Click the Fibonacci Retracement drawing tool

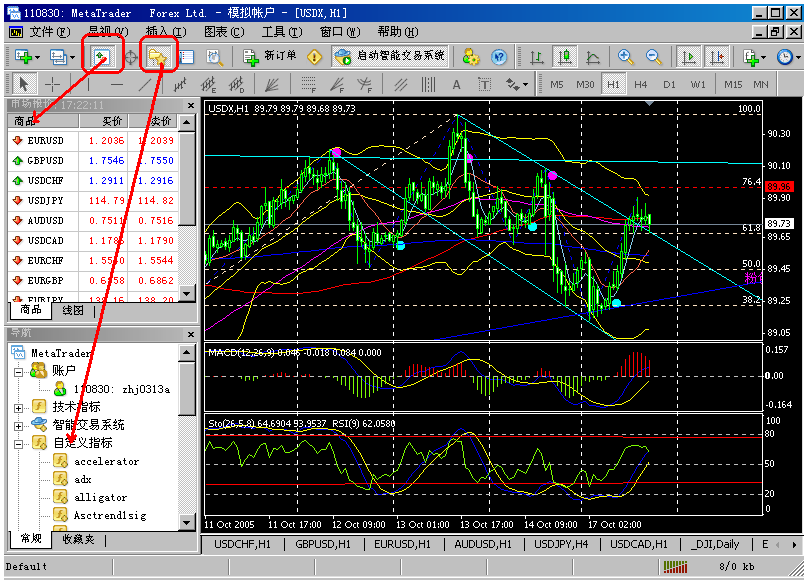310,86
